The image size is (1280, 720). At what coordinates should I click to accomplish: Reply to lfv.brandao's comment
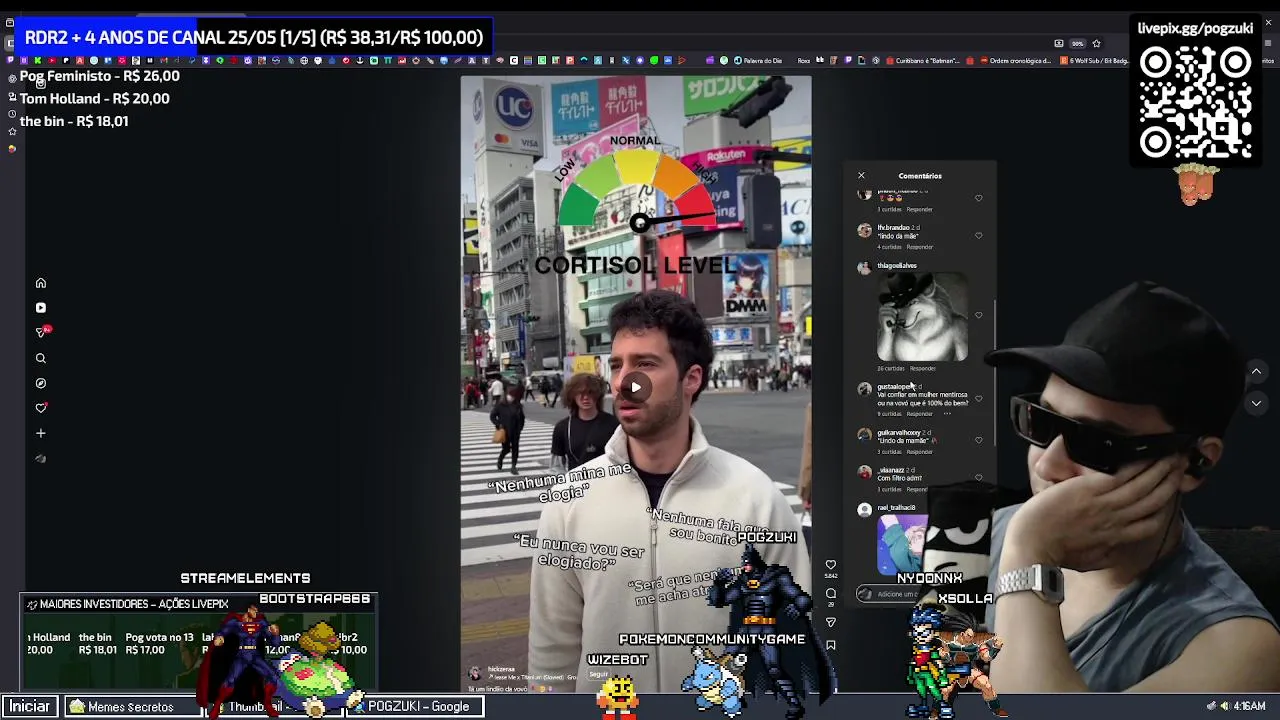[x=921, y=247]
